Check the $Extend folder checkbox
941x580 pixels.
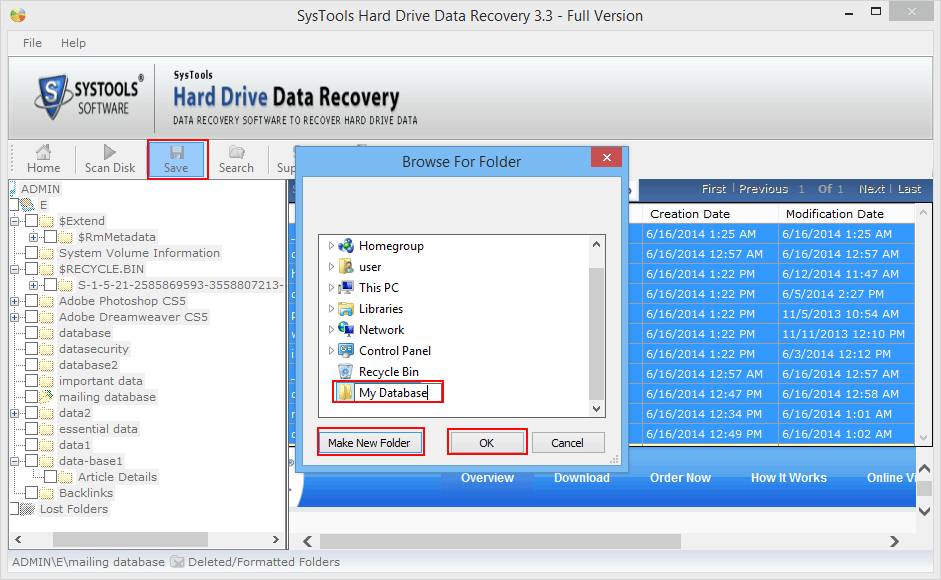[x=32, y=221]
